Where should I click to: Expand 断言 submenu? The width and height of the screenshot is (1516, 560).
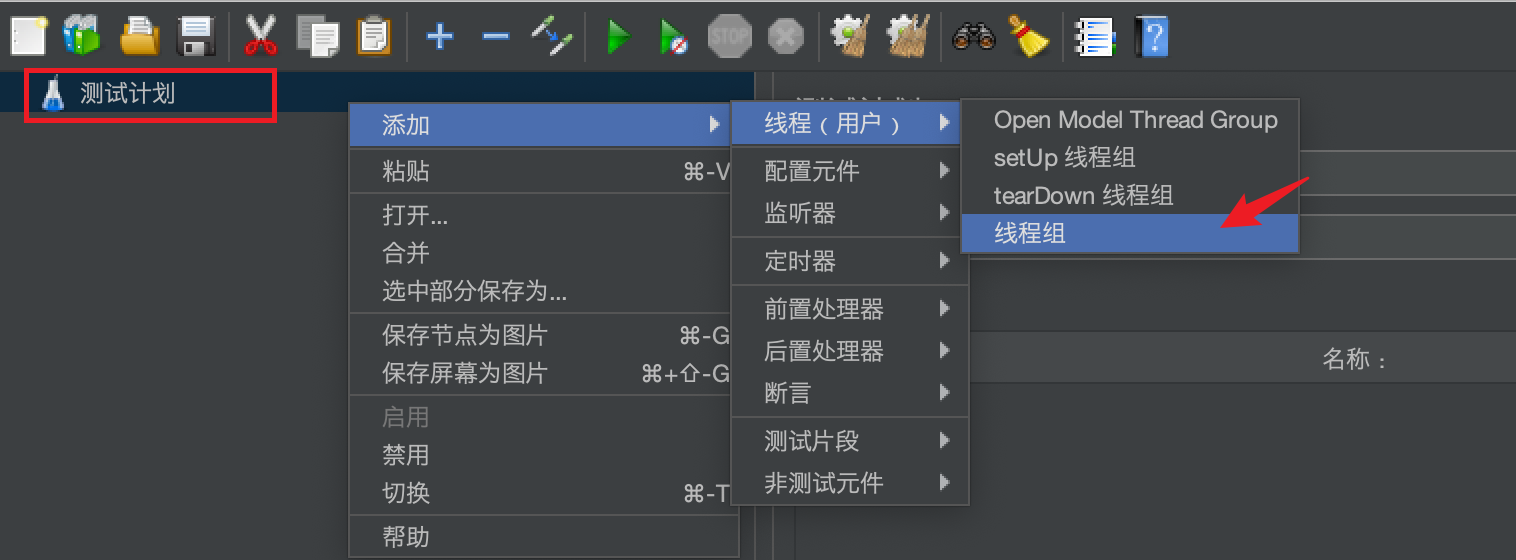(x=851, y=393)
